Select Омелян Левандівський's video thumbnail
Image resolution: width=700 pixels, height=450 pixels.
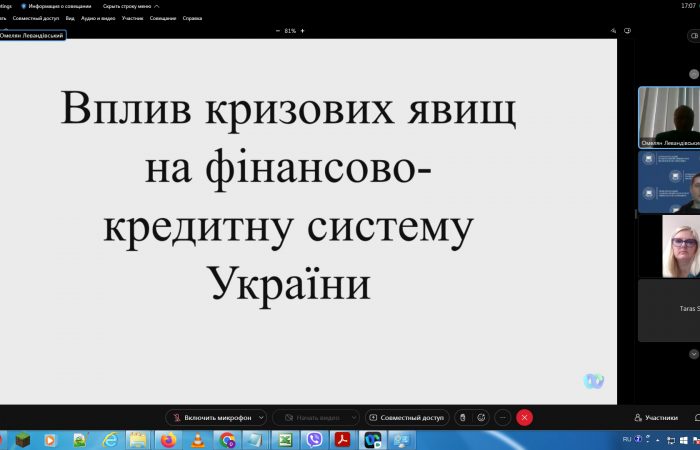[x=669, y=117]
